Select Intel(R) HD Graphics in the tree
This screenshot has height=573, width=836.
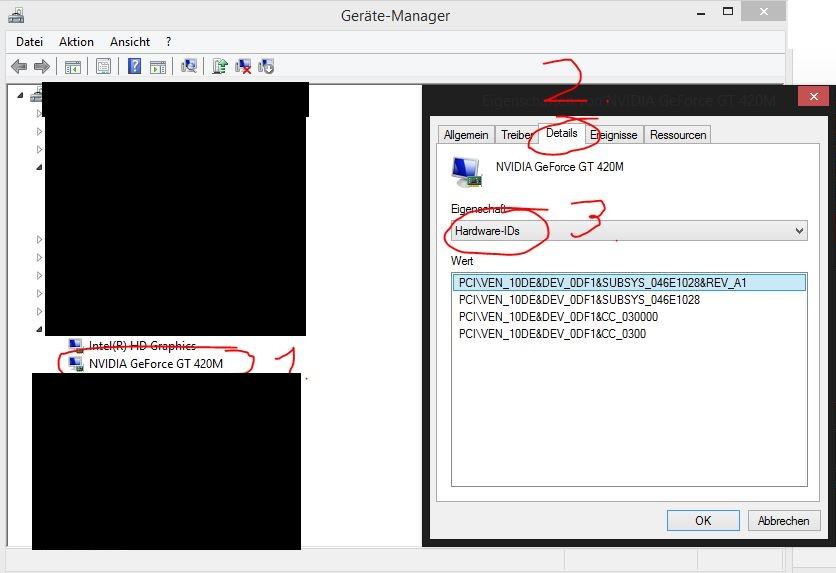click(x=142, y=345)
